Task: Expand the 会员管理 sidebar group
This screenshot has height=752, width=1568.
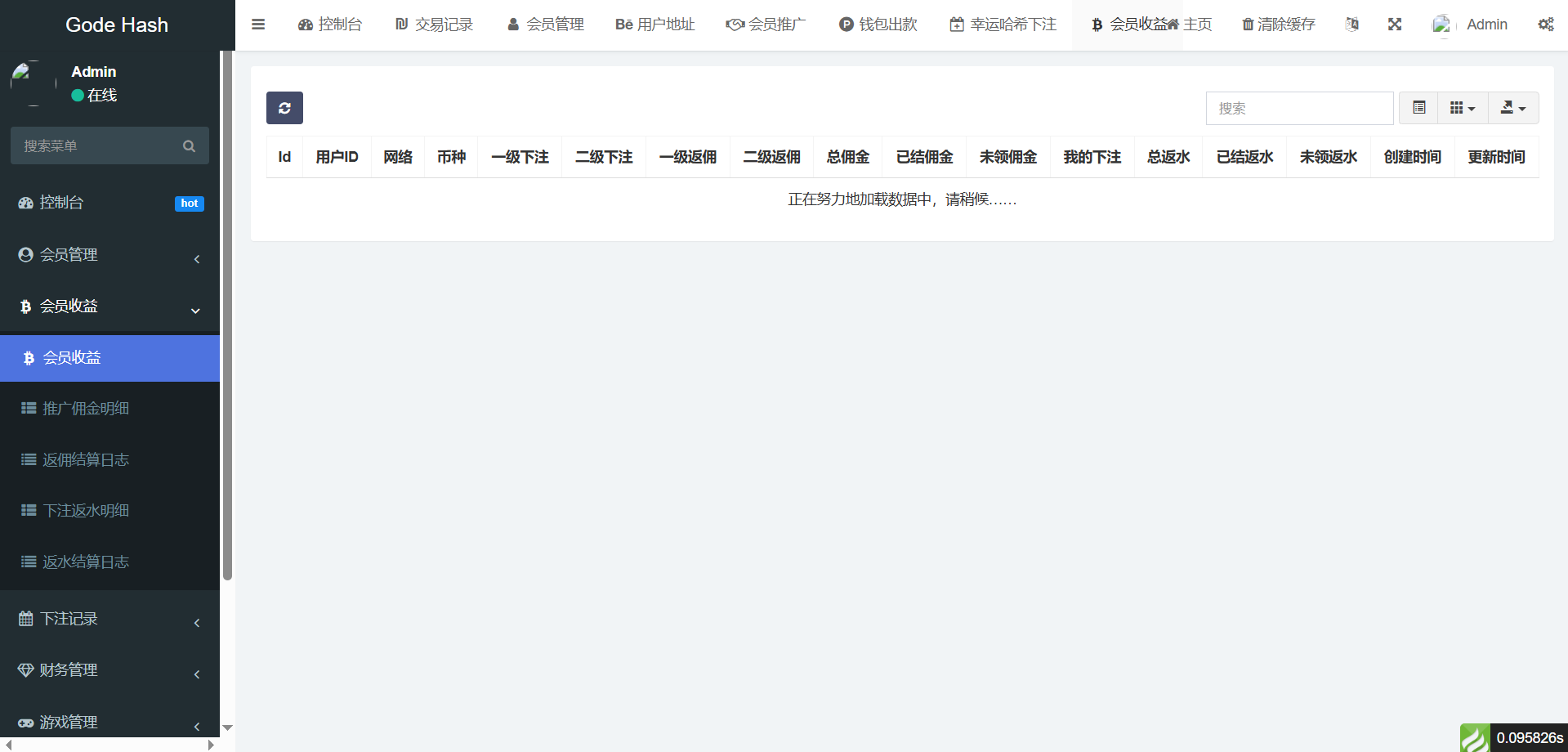Action: click(x=109, y=255)
